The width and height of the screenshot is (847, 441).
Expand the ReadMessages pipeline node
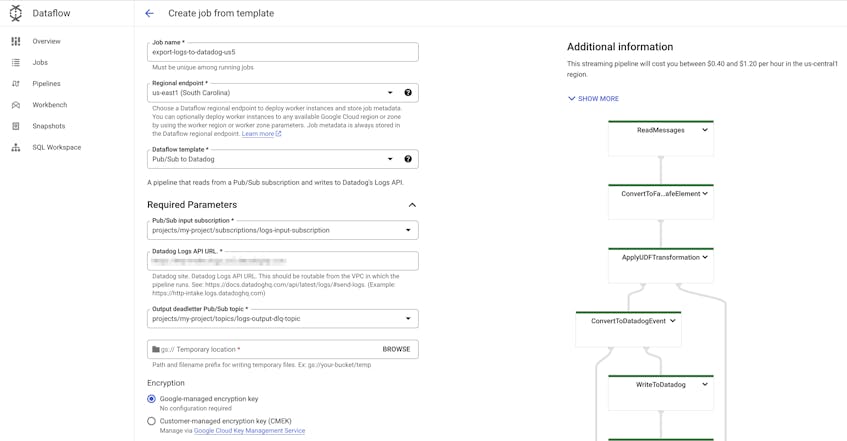tap(705, 130)
